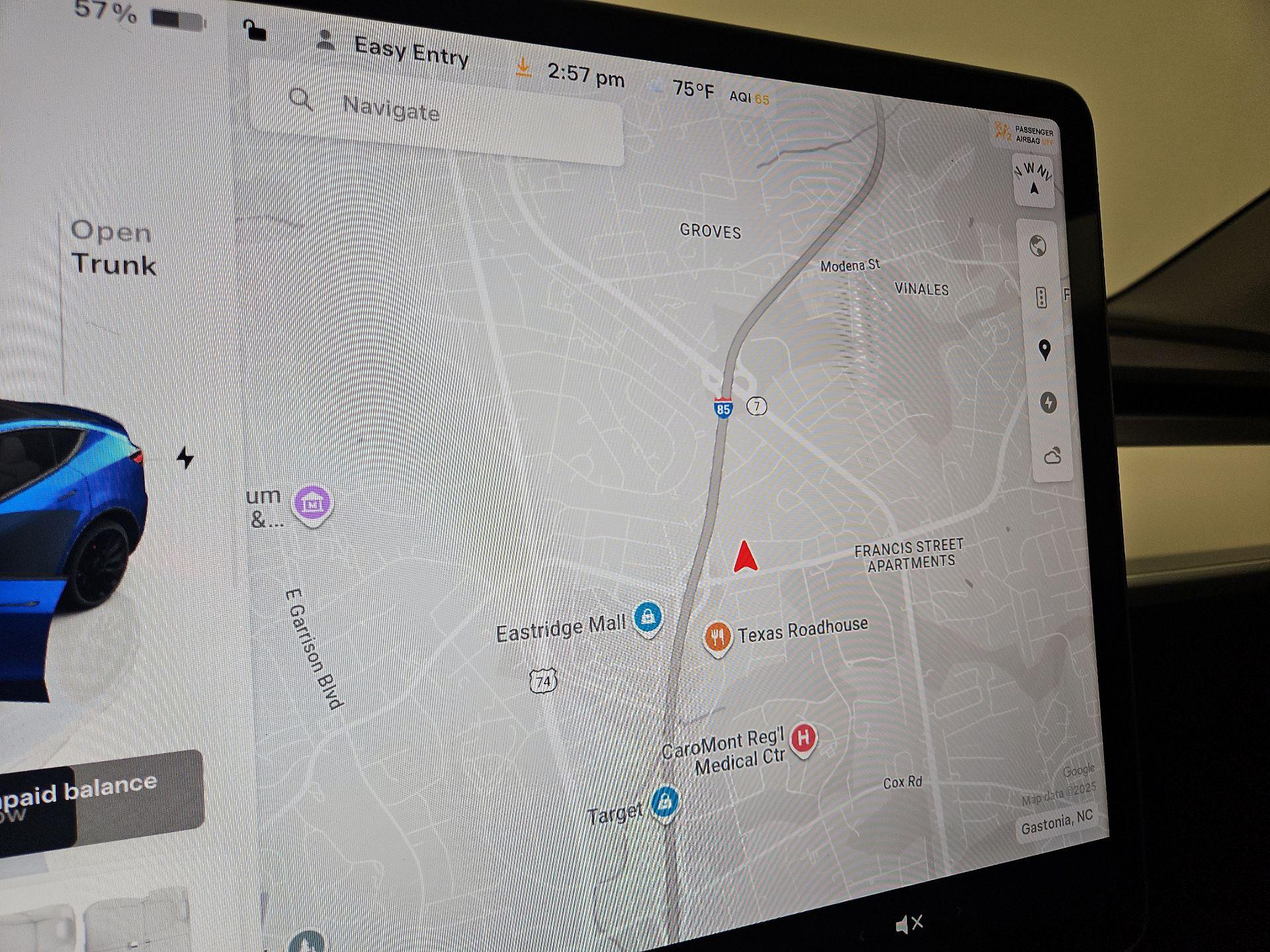Tap the E Garrison Blvd label
This screenshot has width=1270, height=952.
click(x=315, y=649)
